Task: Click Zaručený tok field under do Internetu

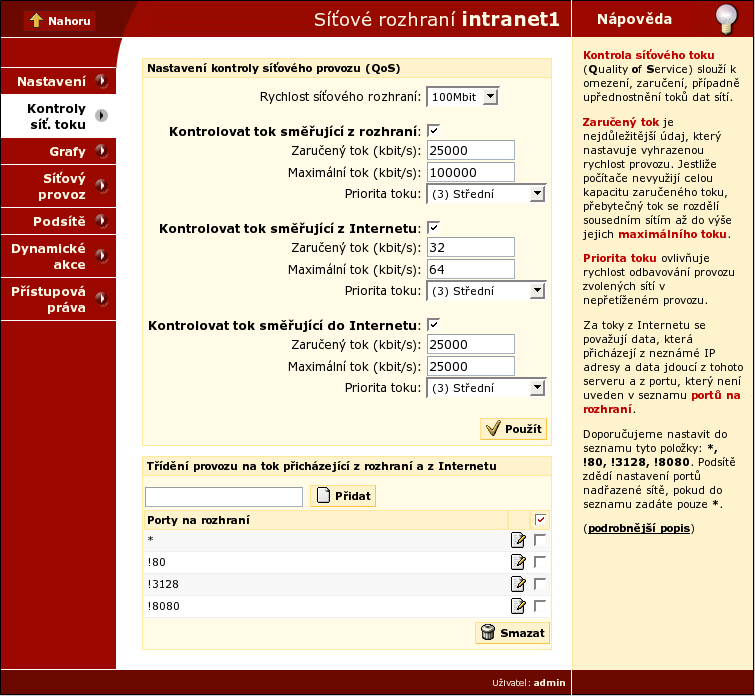Action: click(471, 344)
